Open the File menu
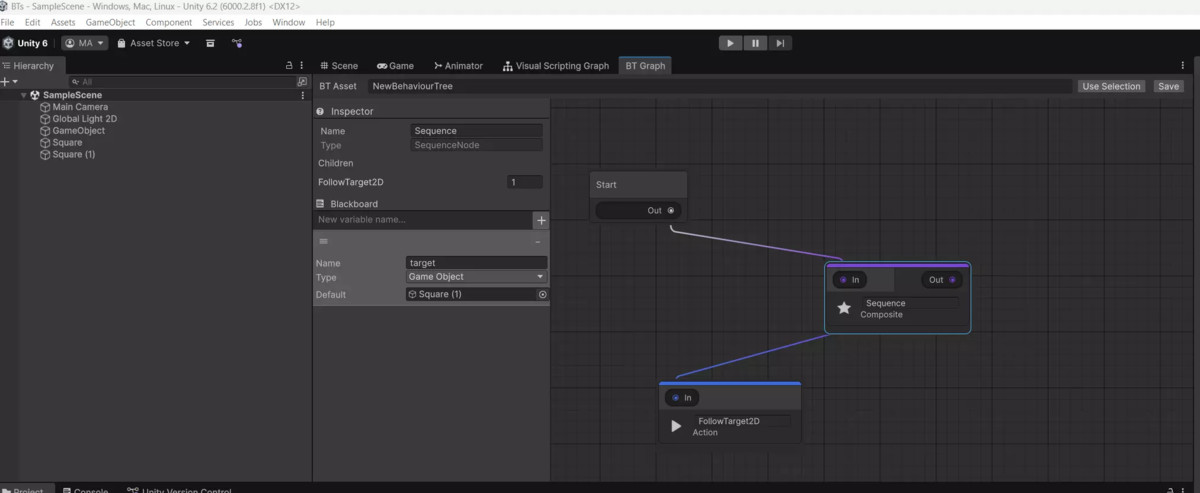 coord(8,22)
